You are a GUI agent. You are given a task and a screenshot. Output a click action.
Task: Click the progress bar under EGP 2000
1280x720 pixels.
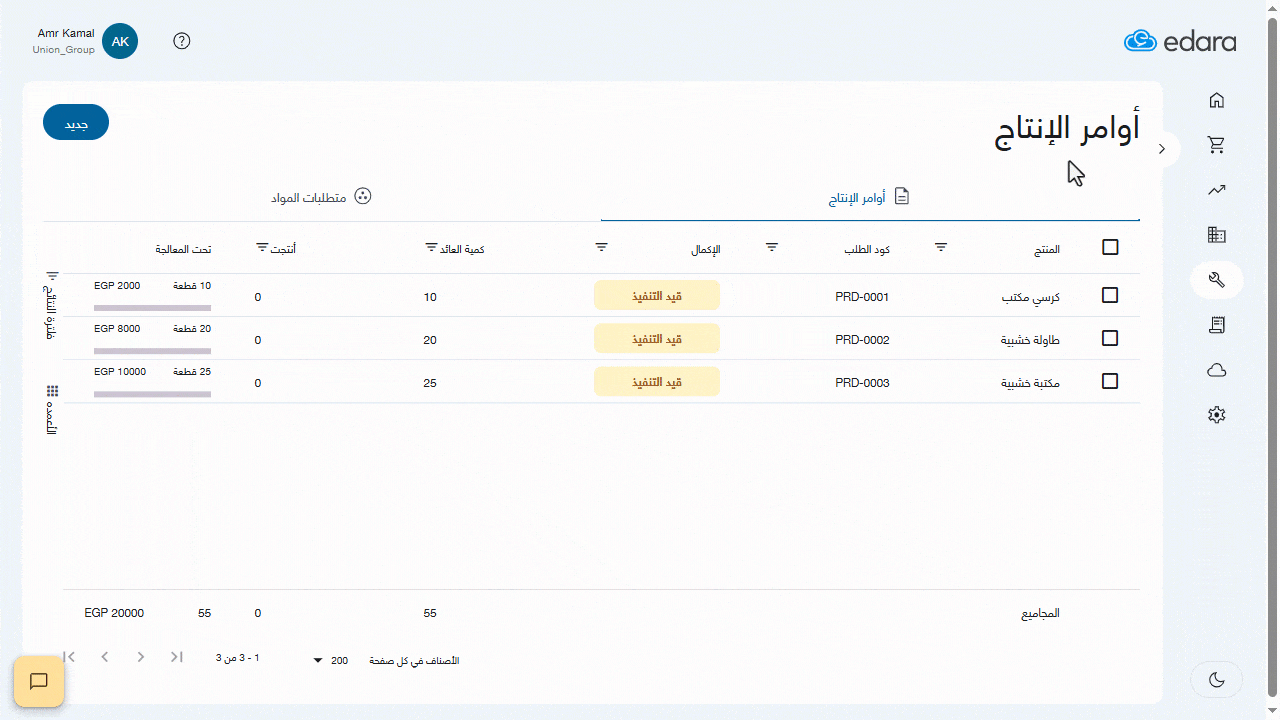point(152,308)
